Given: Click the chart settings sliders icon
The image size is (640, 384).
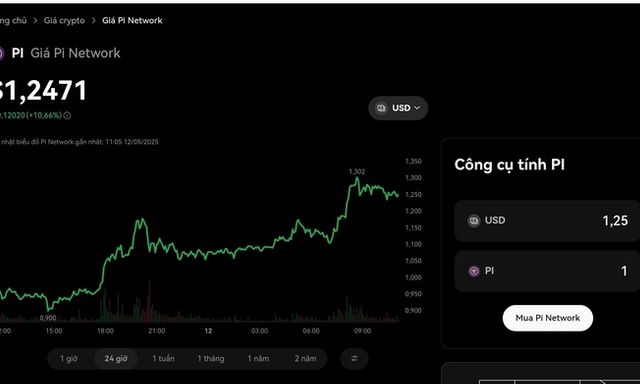Looking at the screenshot, I should [354, 358].
